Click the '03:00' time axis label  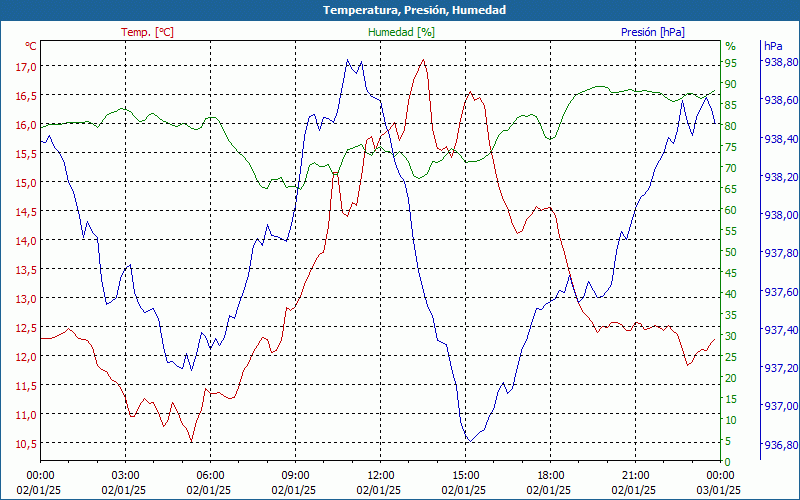tap(126, 476)
